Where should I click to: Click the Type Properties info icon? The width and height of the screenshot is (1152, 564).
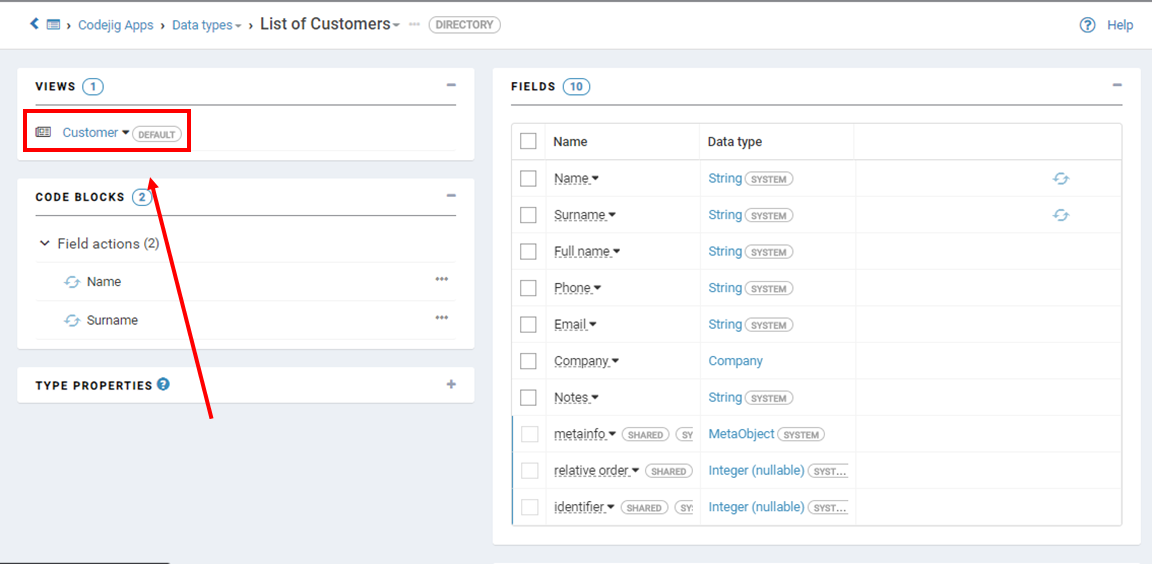(x=163, y=384)
